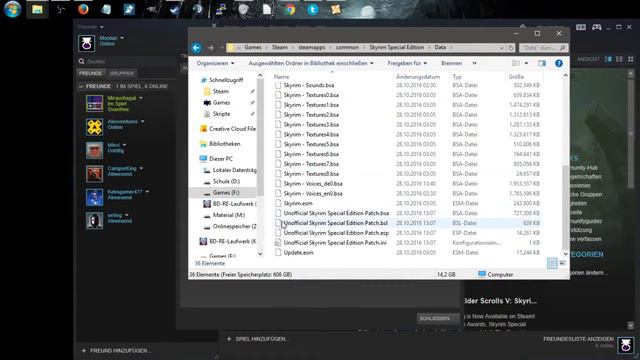Click 'Skyrim Special Edition' breadcrumb
640x360 pixels.
coord(397,47)
